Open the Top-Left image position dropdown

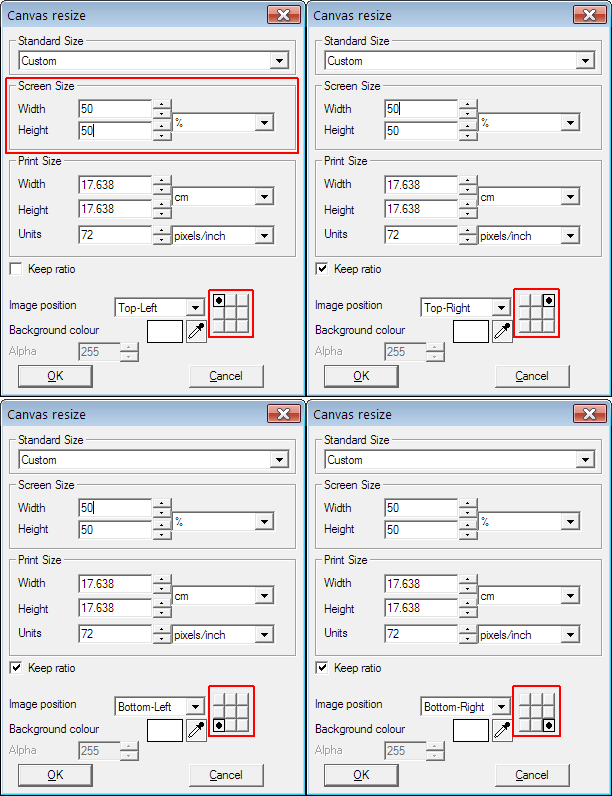[195, 308]
